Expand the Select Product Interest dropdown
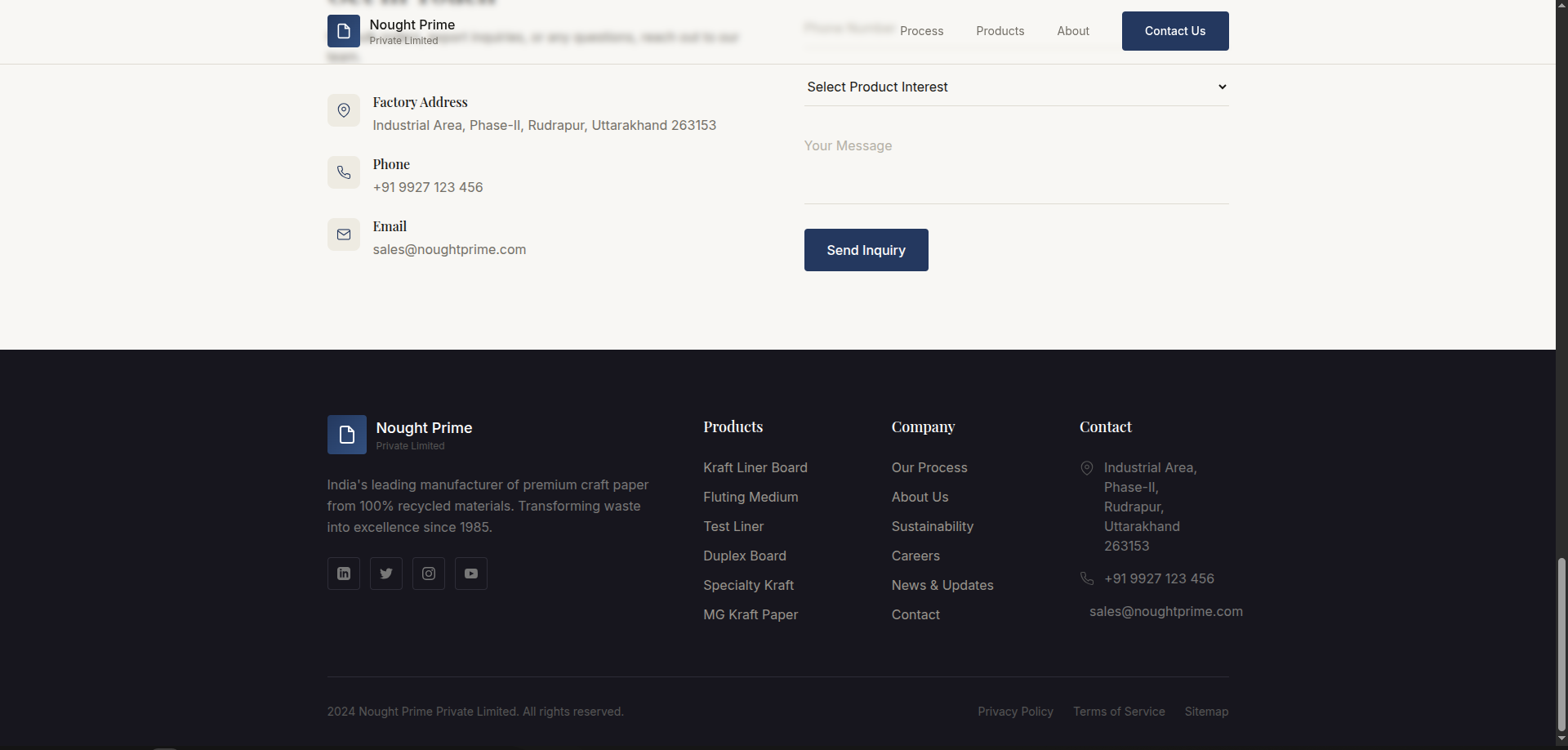 pyautogui.click(x=1016, y=87)
